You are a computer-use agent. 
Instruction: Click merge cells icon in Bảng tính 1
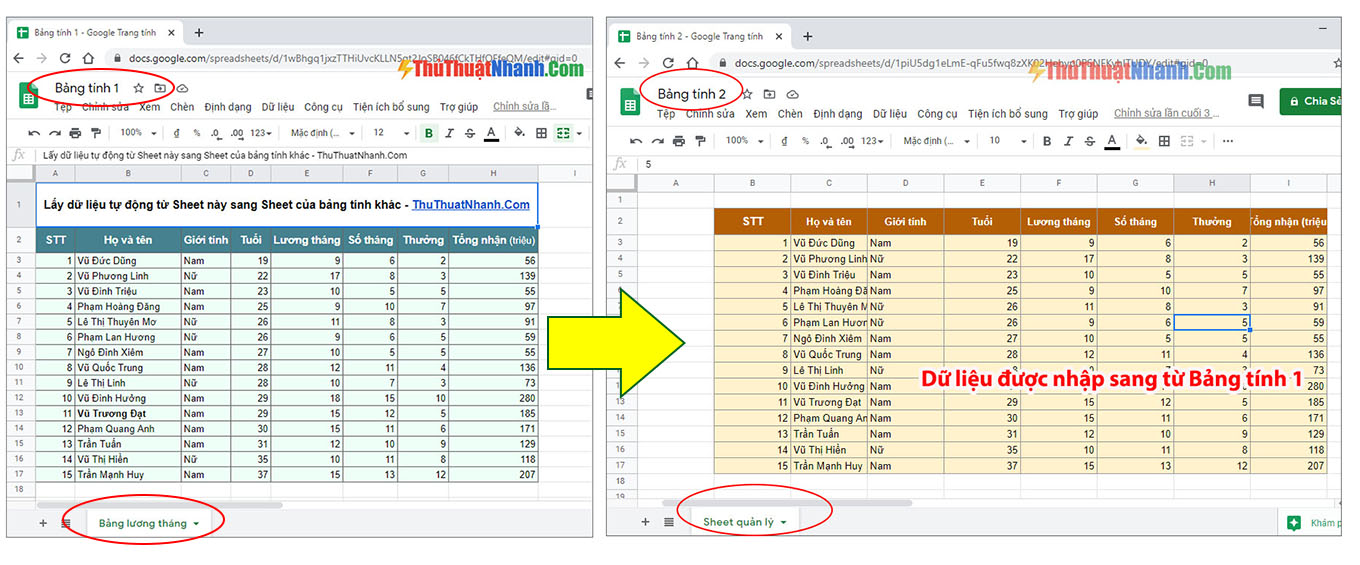(x=562, y=133)
